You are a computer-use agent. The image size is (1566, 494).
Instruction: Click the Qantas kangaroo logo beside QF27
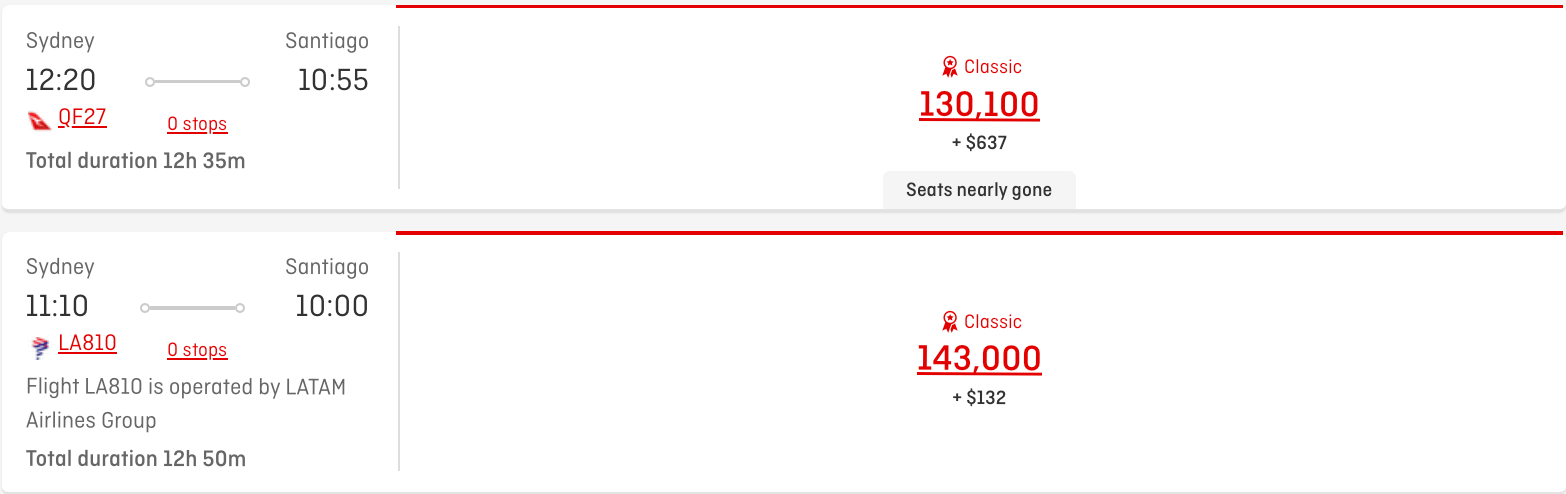(40, 121)
